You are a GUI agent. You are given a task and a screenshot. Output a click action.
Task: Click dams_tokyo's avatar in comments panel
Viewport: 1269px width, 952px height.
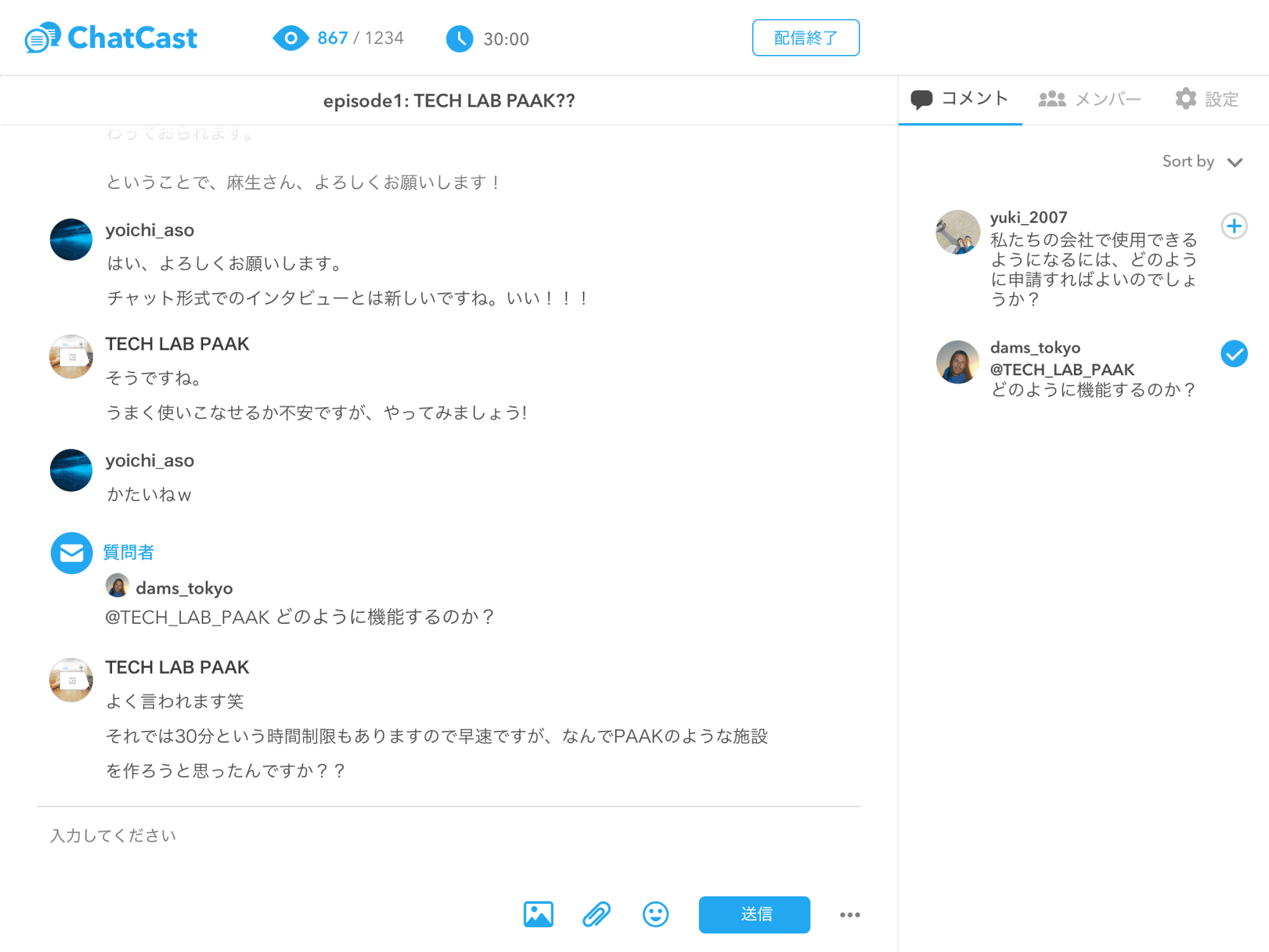coord(958,363)
